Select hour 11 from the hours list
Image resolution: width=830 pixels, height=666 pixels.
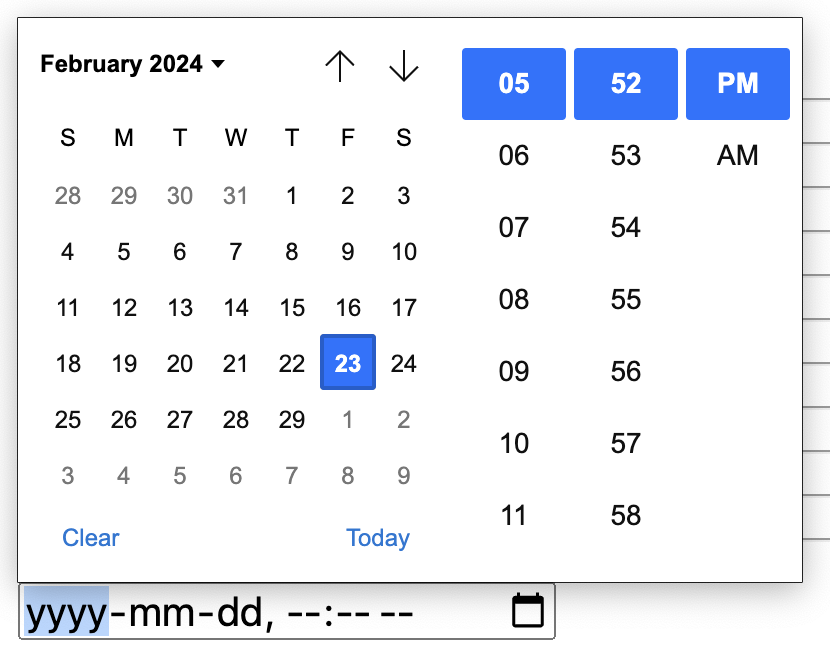pyautogui.click(x=513, y=516)
